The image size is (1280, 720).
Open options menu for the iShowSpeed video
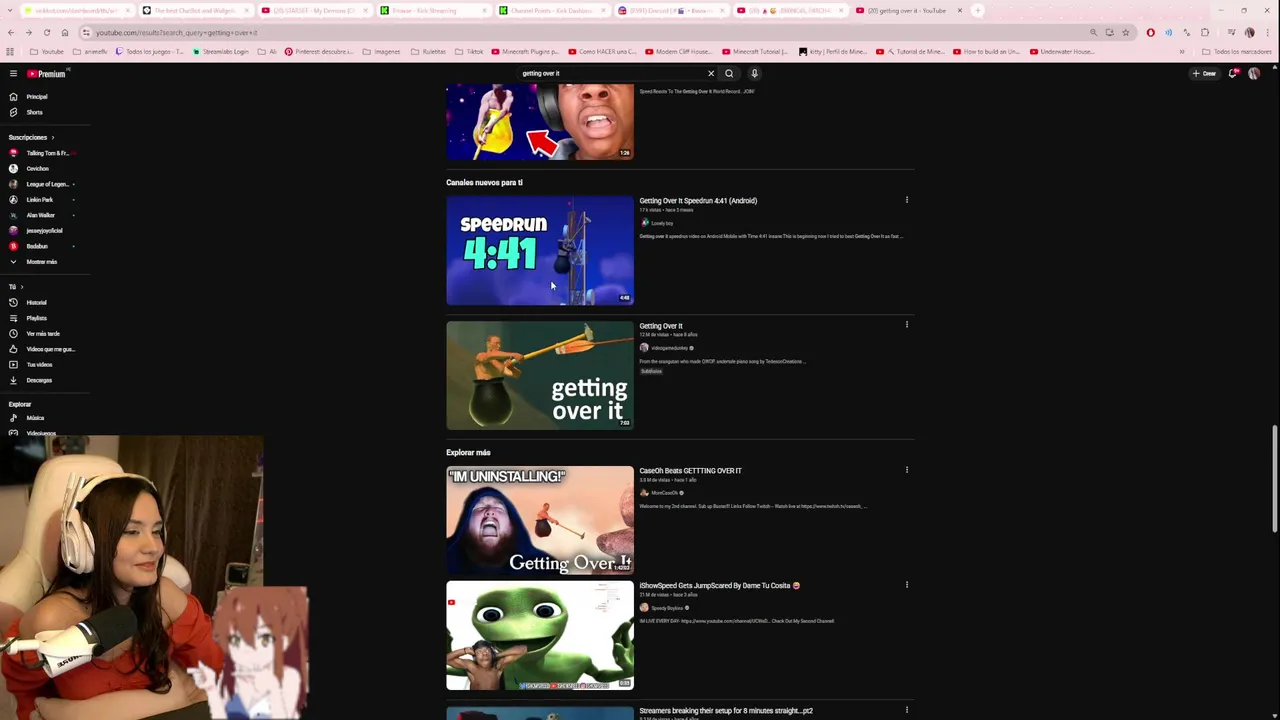click(x=907, y=585)
